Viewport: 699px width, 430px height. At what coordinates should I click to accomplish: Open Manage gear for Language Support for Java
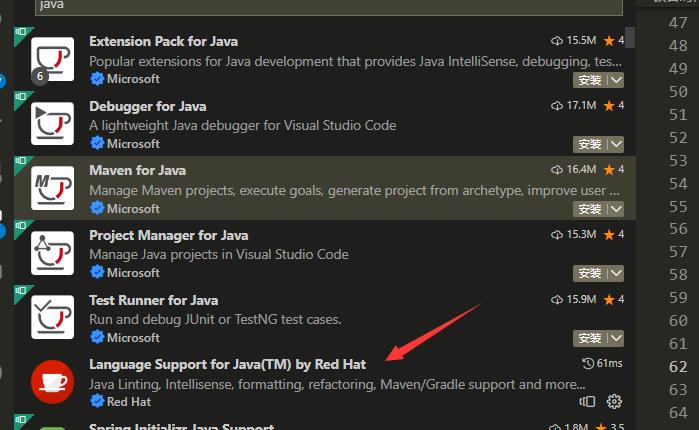point(614,401)
